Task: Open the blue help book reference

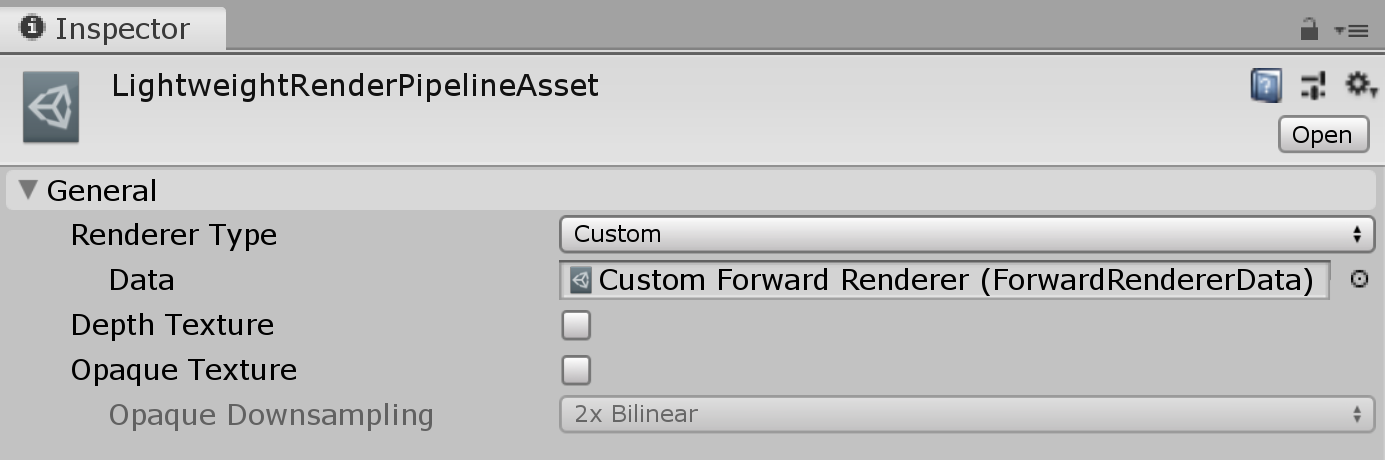Action: (x=1266, y=85)
